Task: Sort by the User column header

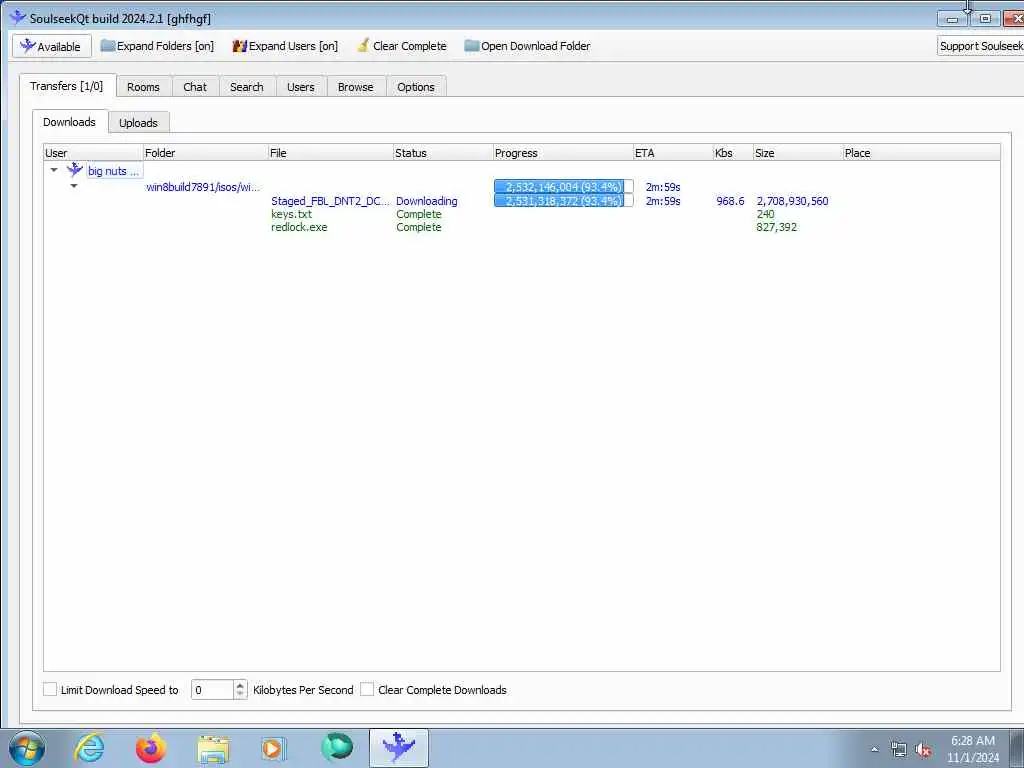Action: point(93,153)
